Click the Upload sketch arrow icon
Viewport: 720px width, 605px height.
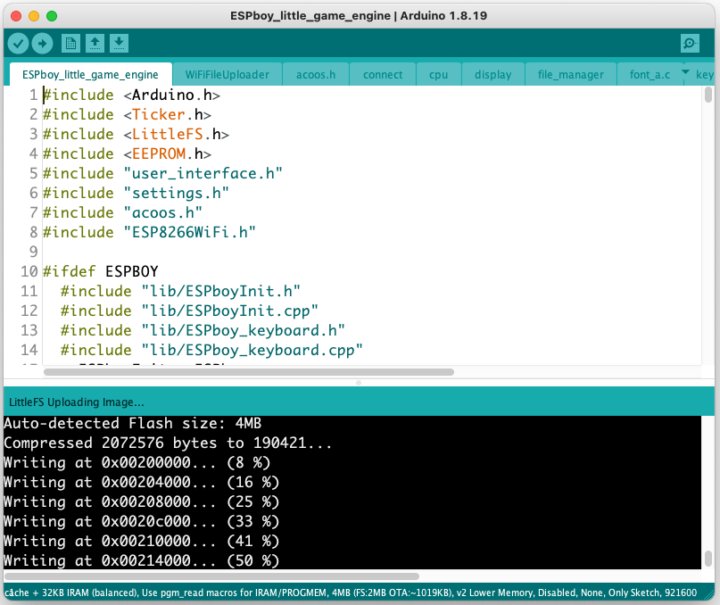click(42, 43)
